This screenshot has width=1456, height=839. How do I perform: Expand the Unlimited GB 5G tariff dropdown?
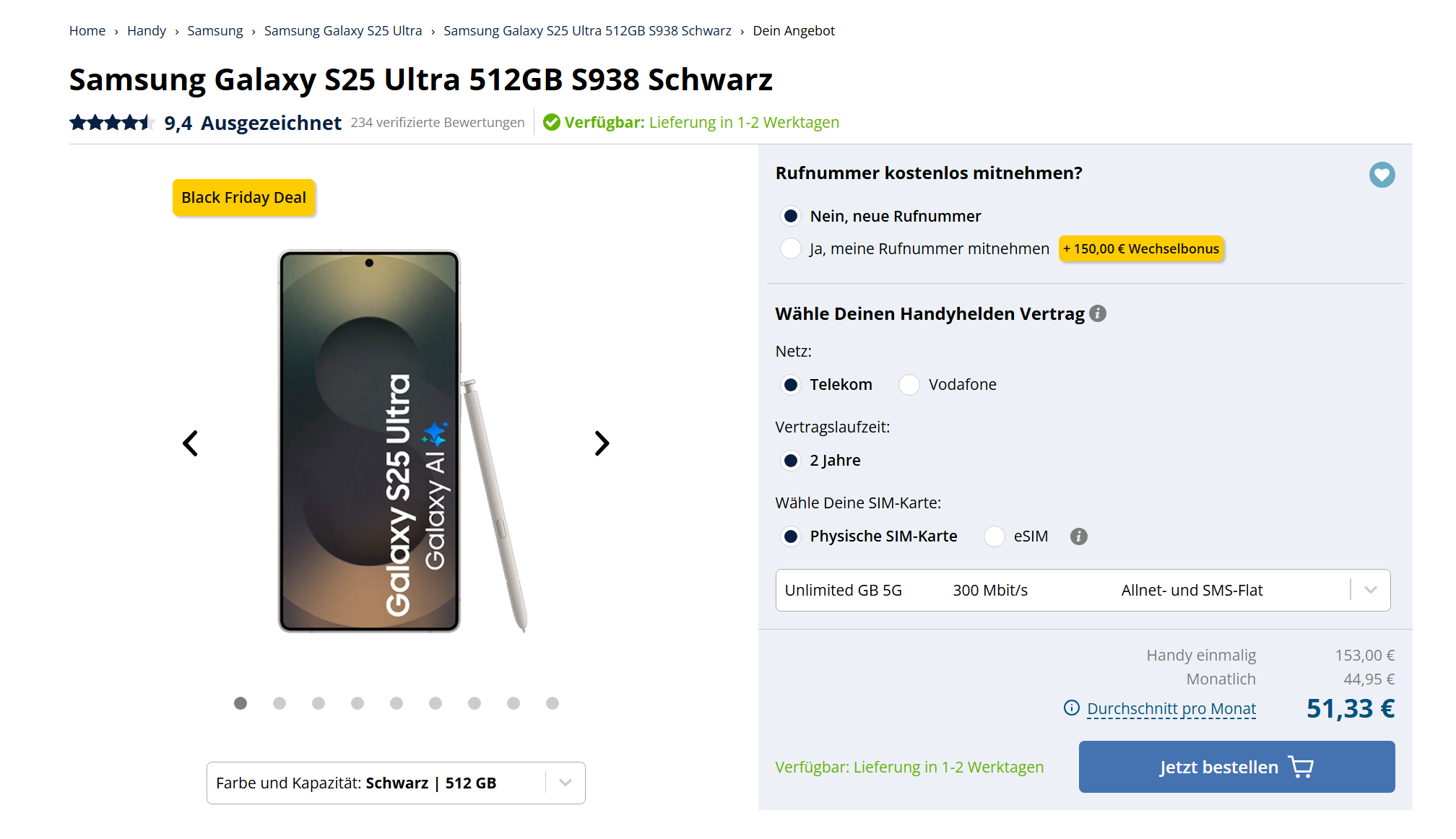pyautogui.click(x=1371, y=590)
